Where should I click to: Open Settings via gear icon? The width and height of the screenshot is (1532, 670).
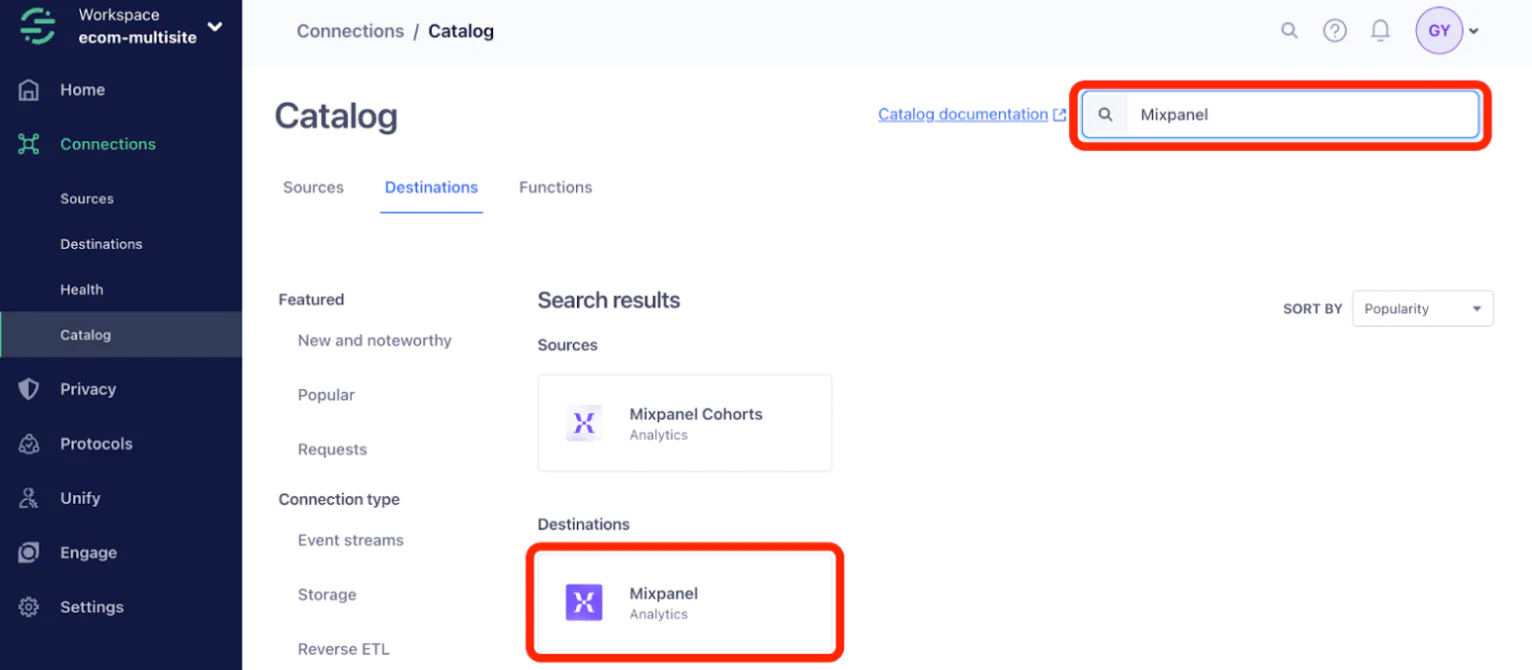point(29,607)
